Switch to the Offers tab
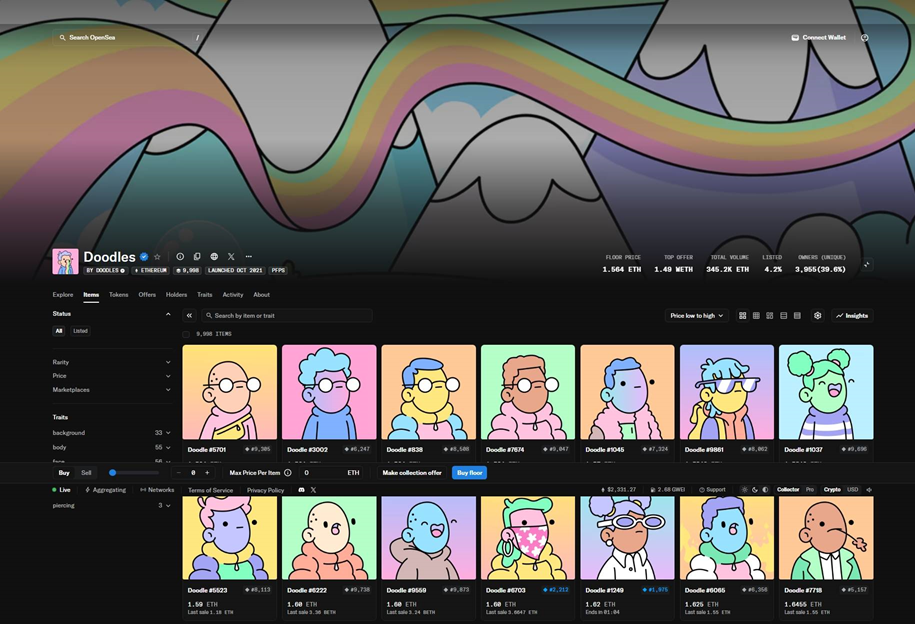The width and height of the screenshot is (915, 624). pyautogui.click(x=147, y=295)
